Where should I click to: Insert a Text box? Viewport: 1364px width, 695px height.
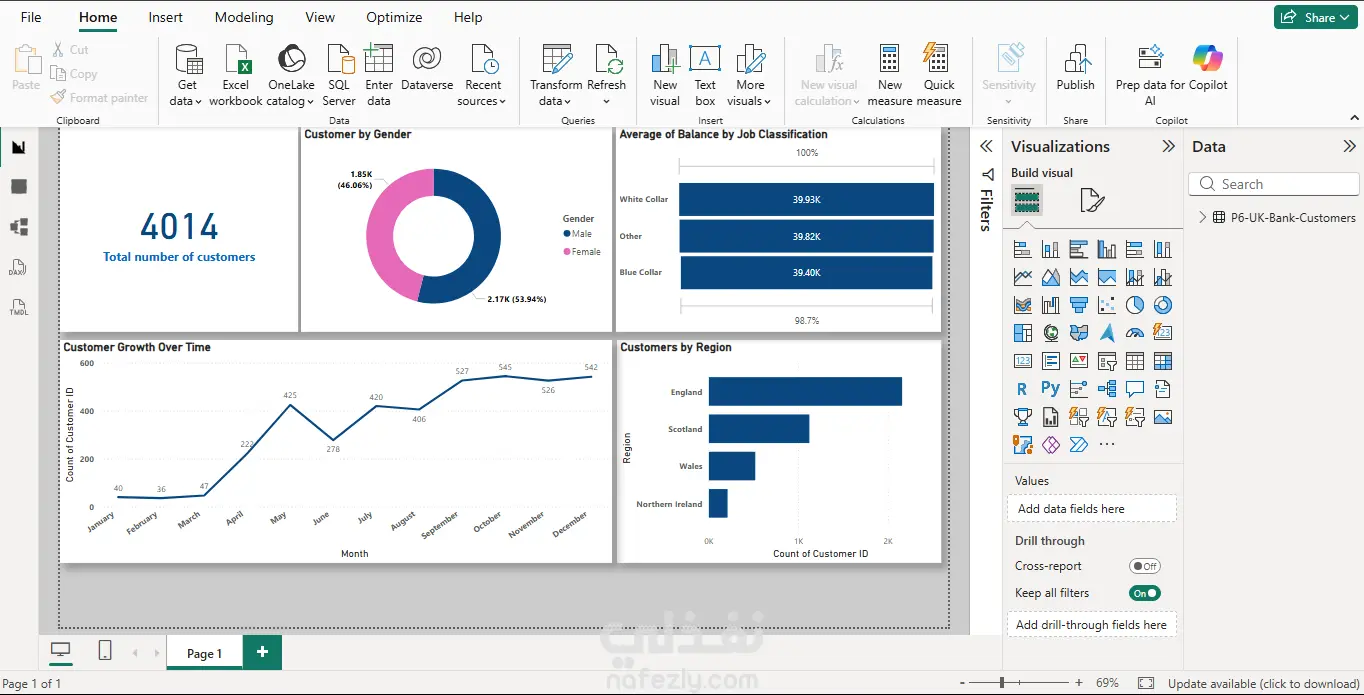click(x=705, y=75)
